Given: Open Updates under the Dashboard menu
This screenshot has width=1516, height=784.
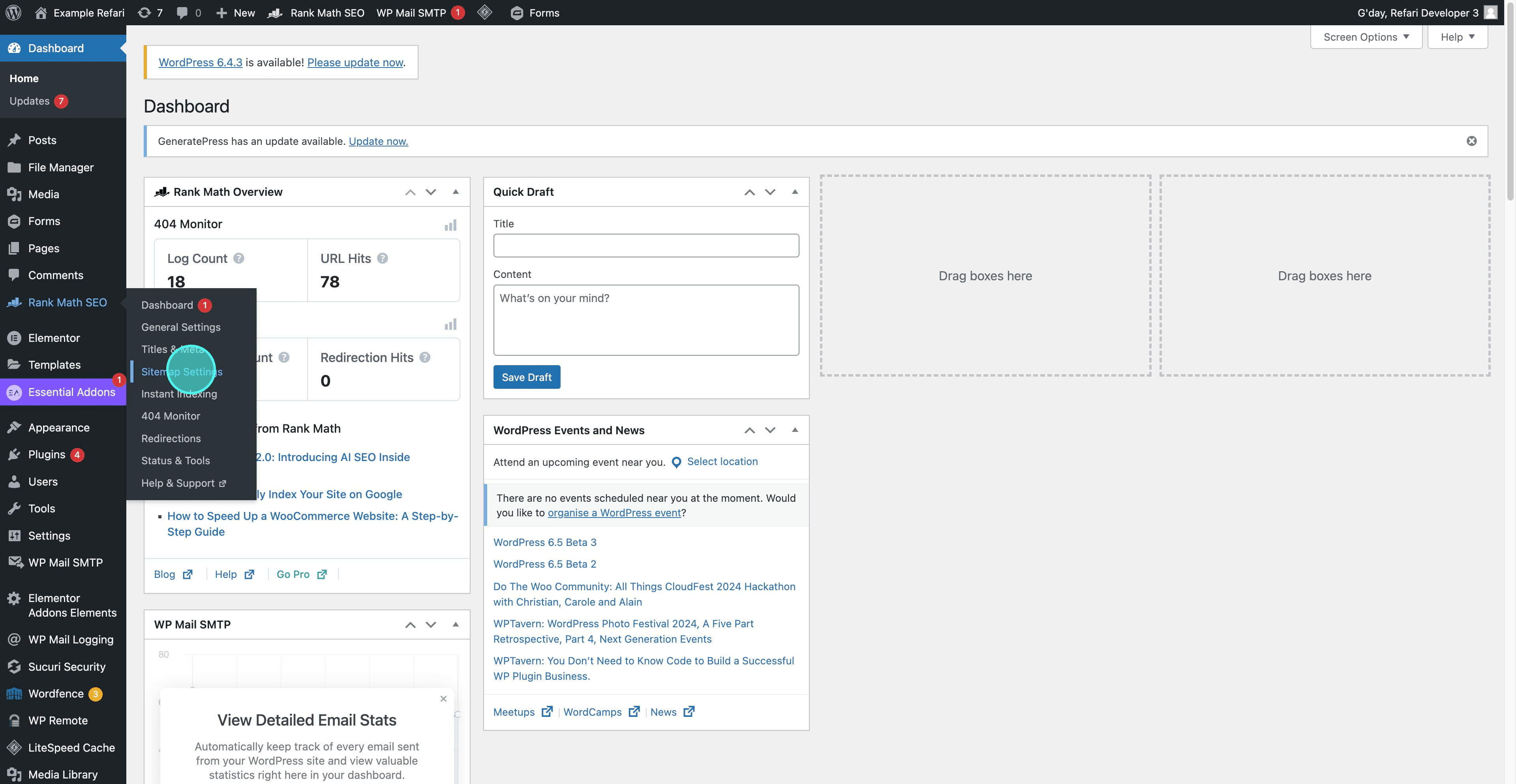Looking at the screenshot, I should coord(38,101).
